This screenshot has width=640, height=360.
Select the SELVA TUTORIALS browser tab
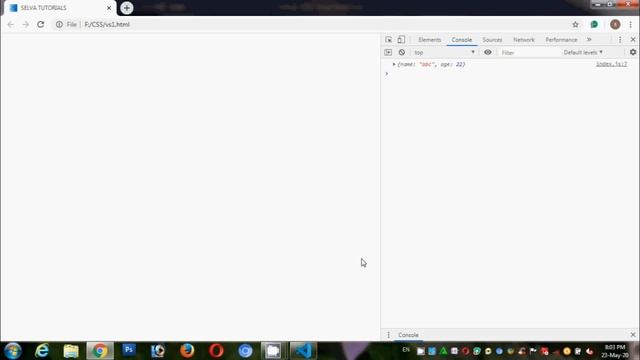click(60, 8)
